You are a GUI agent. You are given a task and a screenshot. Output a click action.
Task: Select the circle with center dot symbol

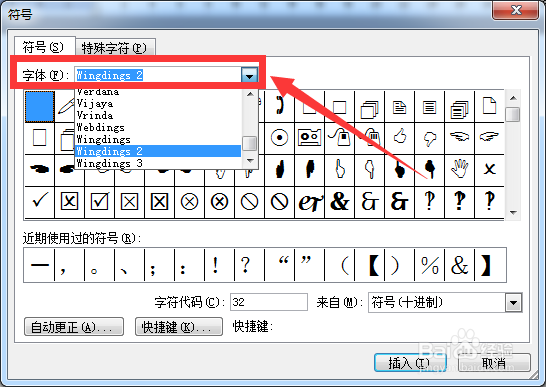(279, 138)
